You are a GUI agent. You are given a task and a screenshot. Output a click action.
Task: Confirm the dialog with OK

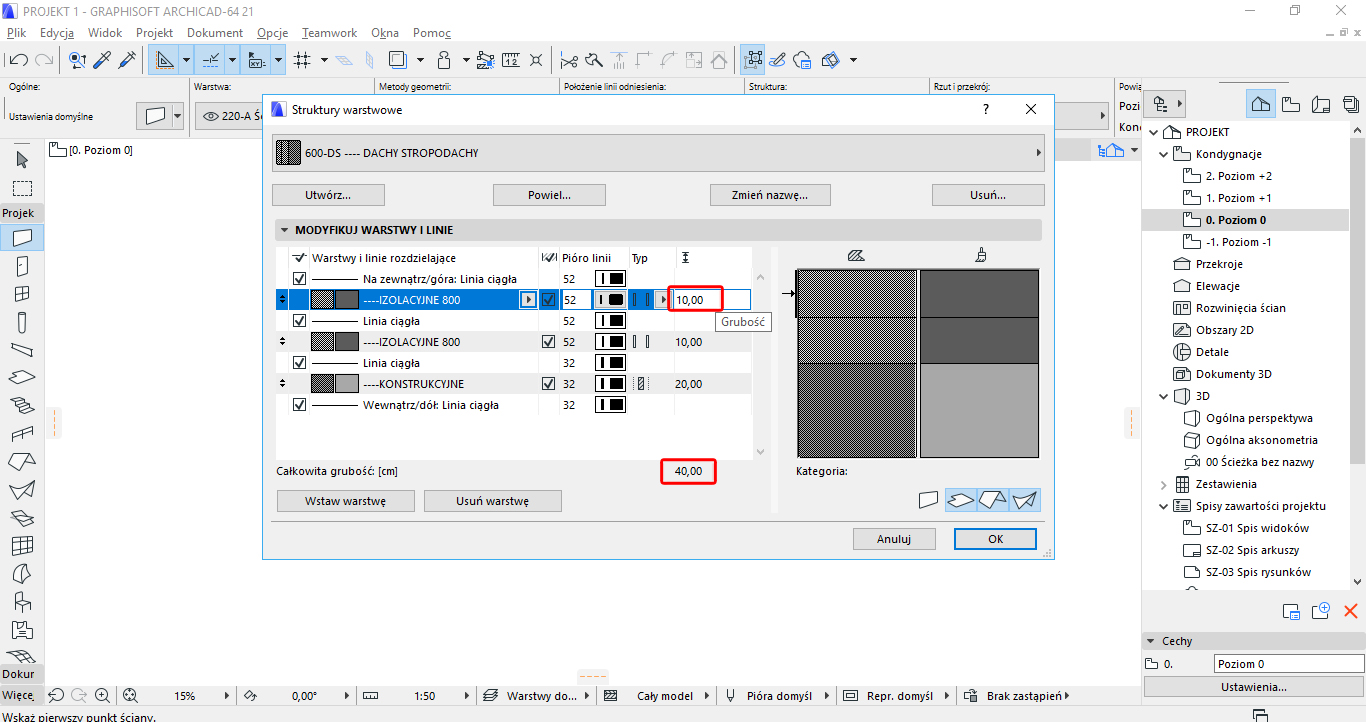coord(996,539)
